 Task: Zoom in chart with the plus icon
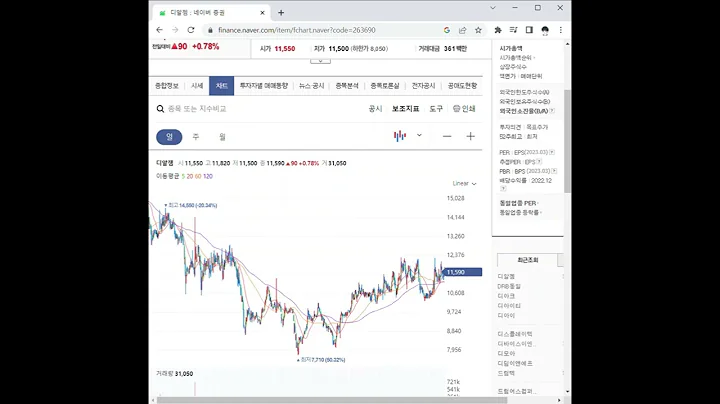(470, 136)
